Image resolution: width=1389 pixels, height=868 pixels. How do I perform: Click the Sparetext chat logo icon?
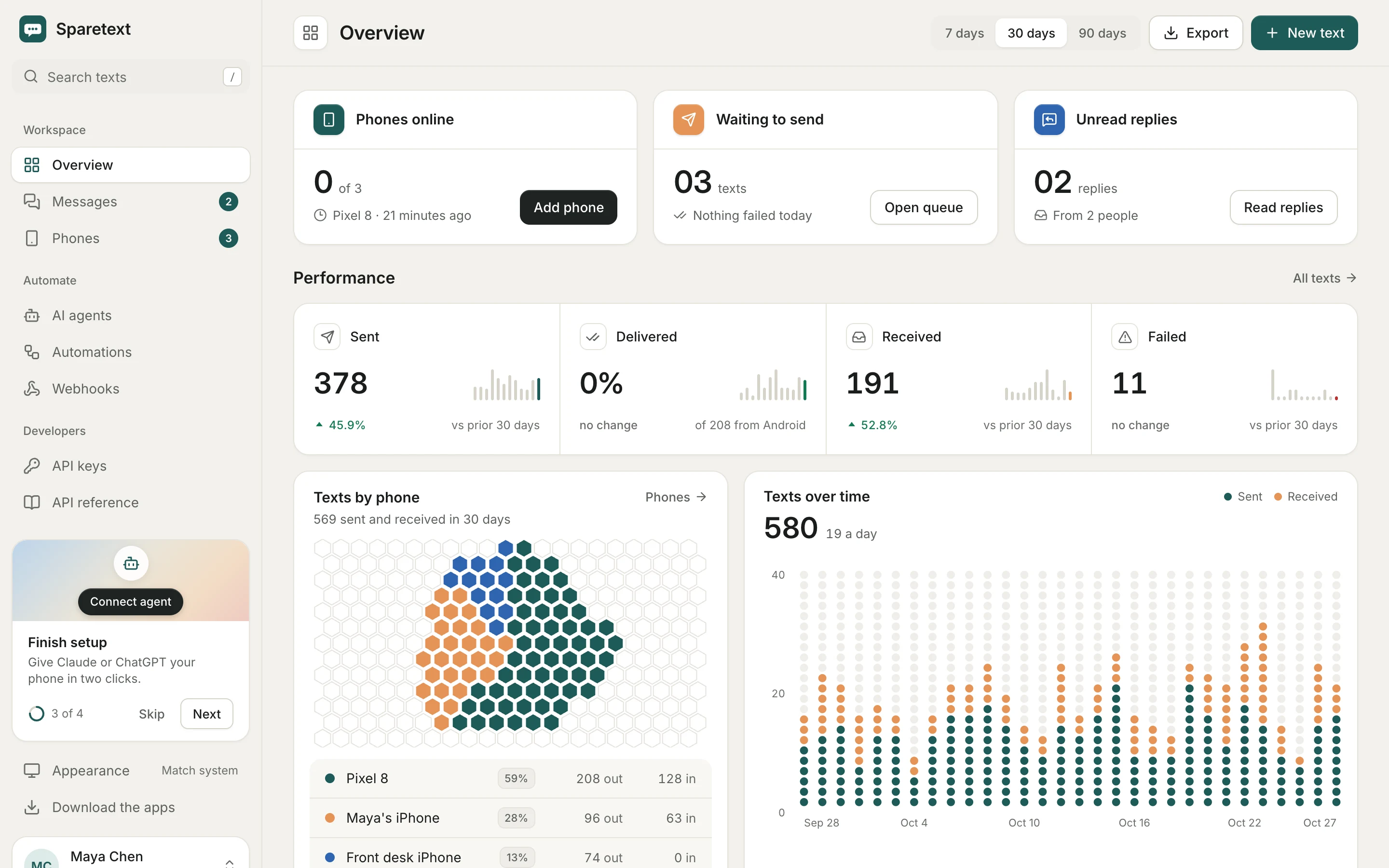[x=33, y=29]
